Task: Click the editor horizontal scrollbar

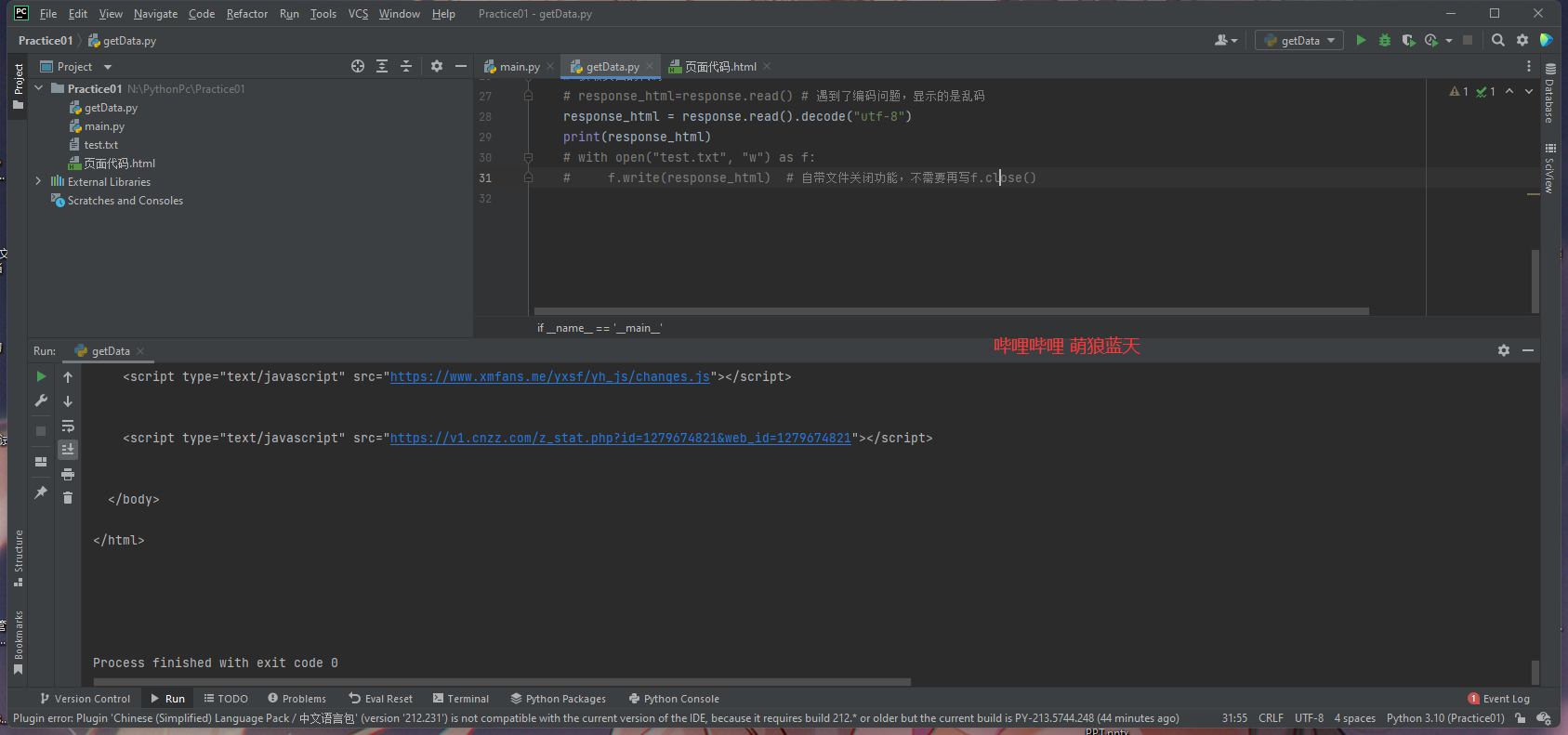Action: [951, 311]
